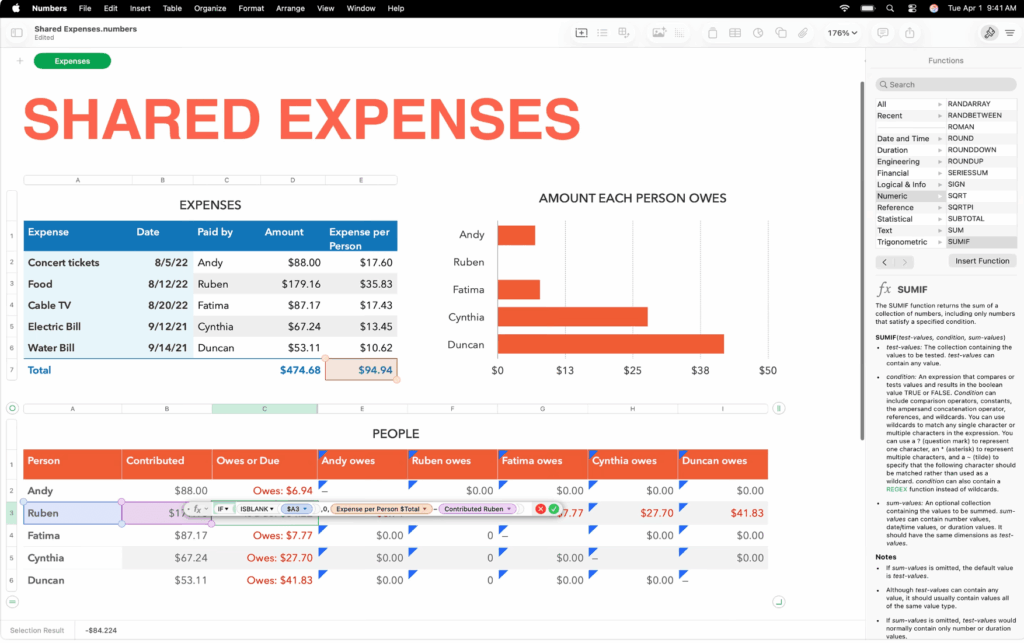Open the IF dropdown in the formula editor
The width and height of the screenshot is (1024, 643).
[x=223, y=508]
